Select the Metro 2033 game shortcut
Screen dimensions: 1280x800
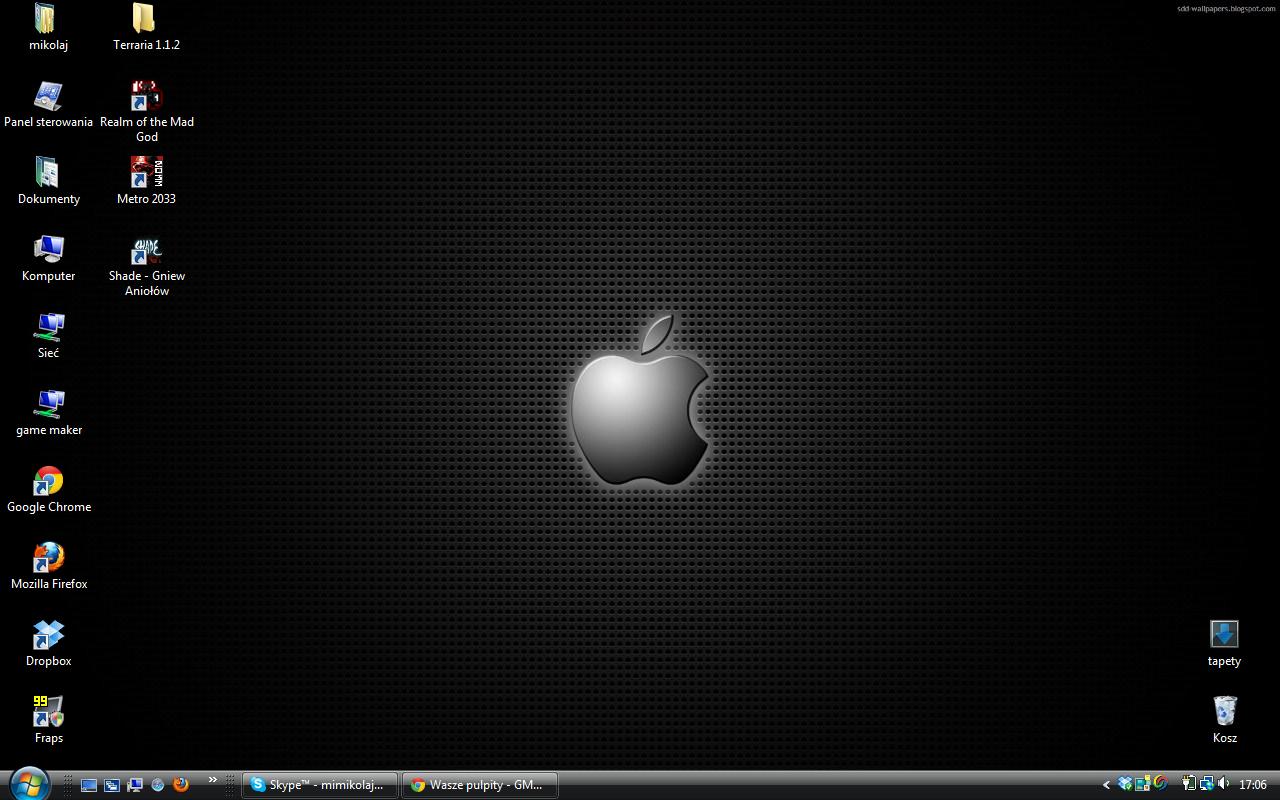pyautogui.click(x=146, y=175)
